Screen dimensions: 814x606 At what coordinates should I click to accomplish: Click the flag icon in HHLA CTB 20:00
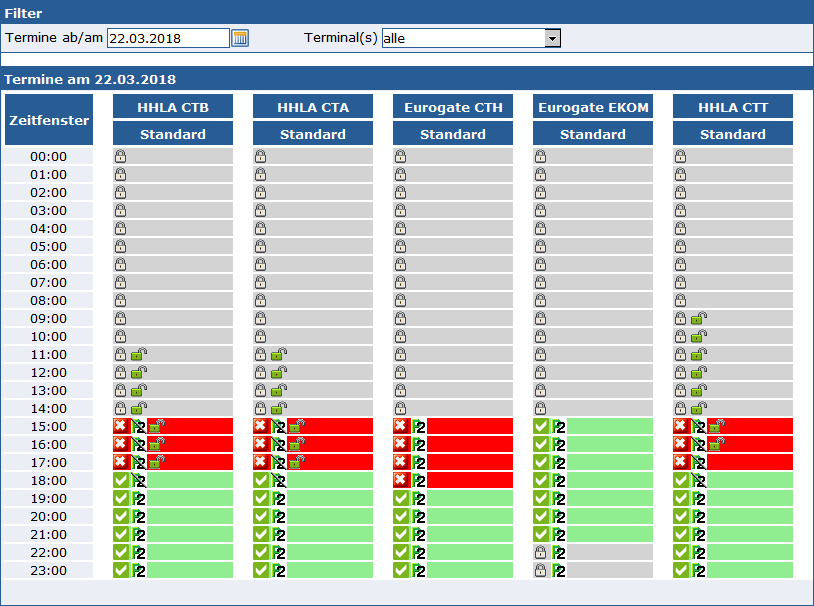pyautogui.click(x=139, y=517)
